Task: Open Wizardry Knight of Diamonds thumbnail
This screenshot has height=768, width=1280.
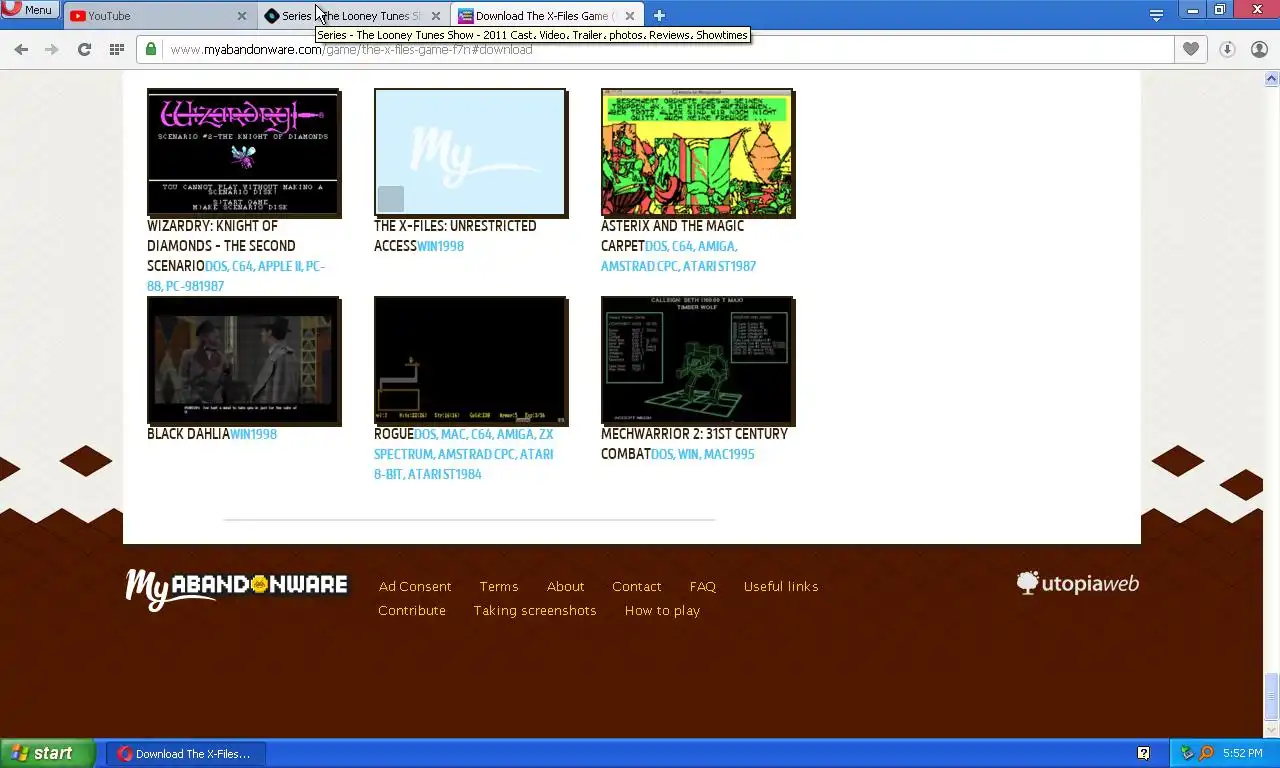Action: pos(244,152)
